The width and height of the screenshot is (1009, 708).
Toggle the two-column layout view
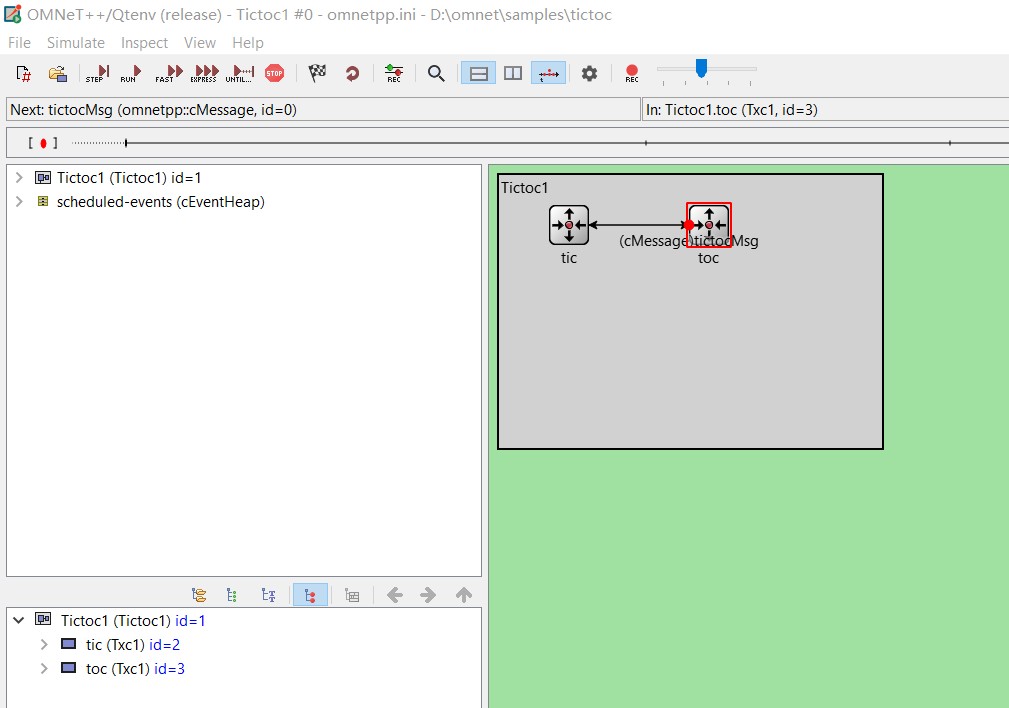(512, 72)
